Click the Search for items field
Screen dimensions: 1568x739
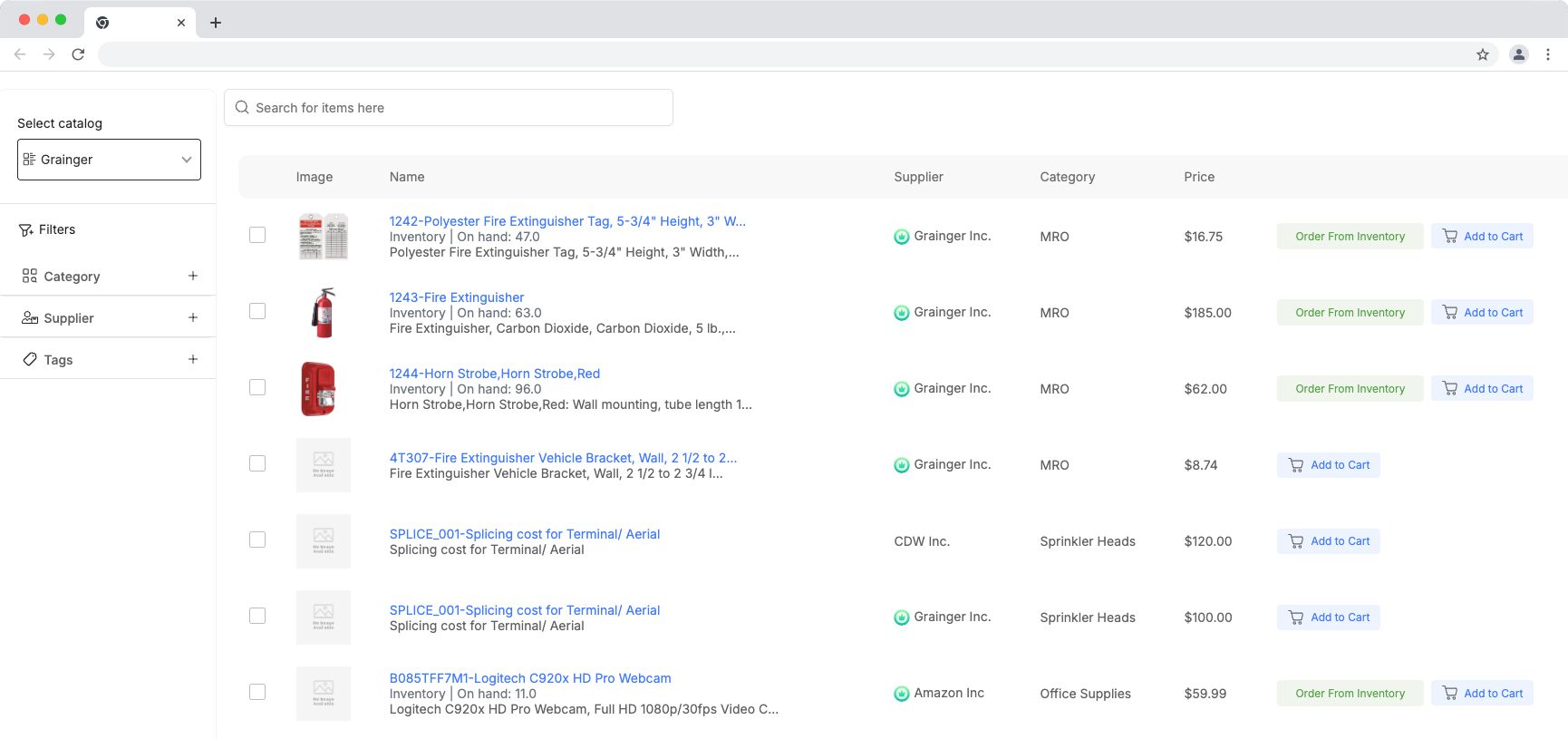449,108
